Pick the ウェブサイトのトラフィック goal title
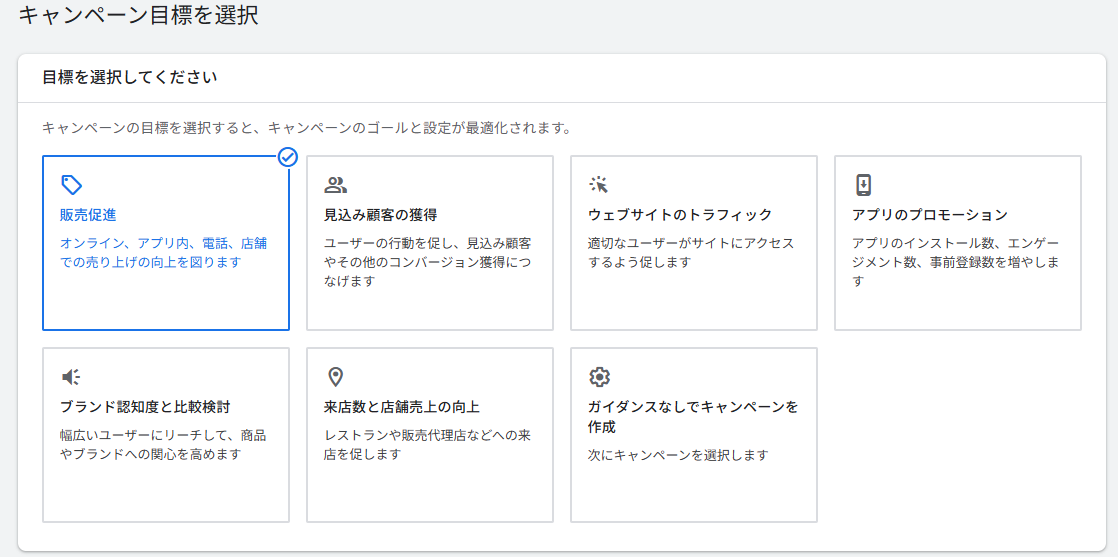 coord(680,215)
